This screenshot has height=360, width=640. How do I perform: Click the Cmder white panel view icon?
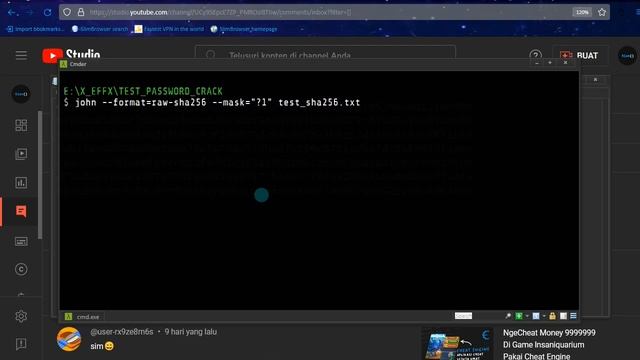[563, 316]
